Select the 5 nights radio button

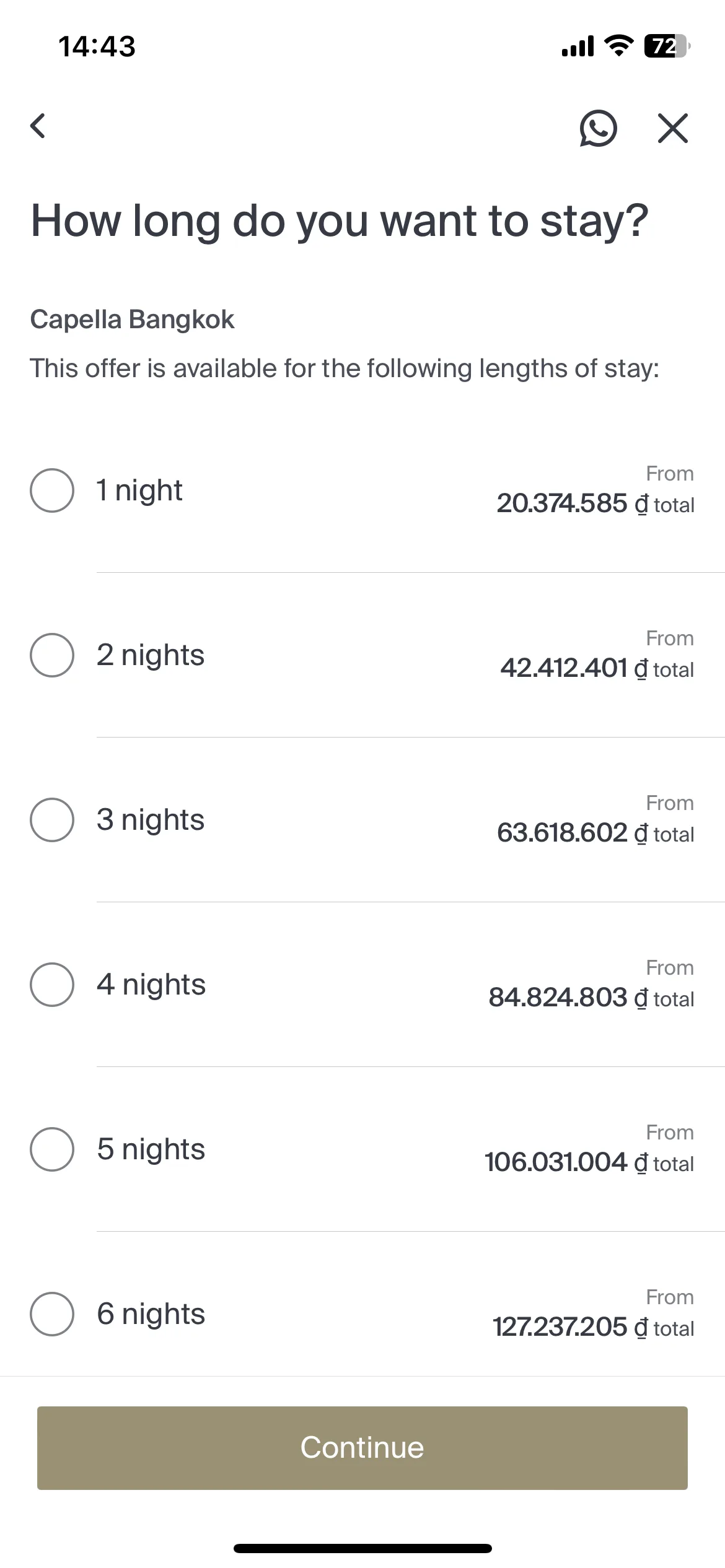52,1149
